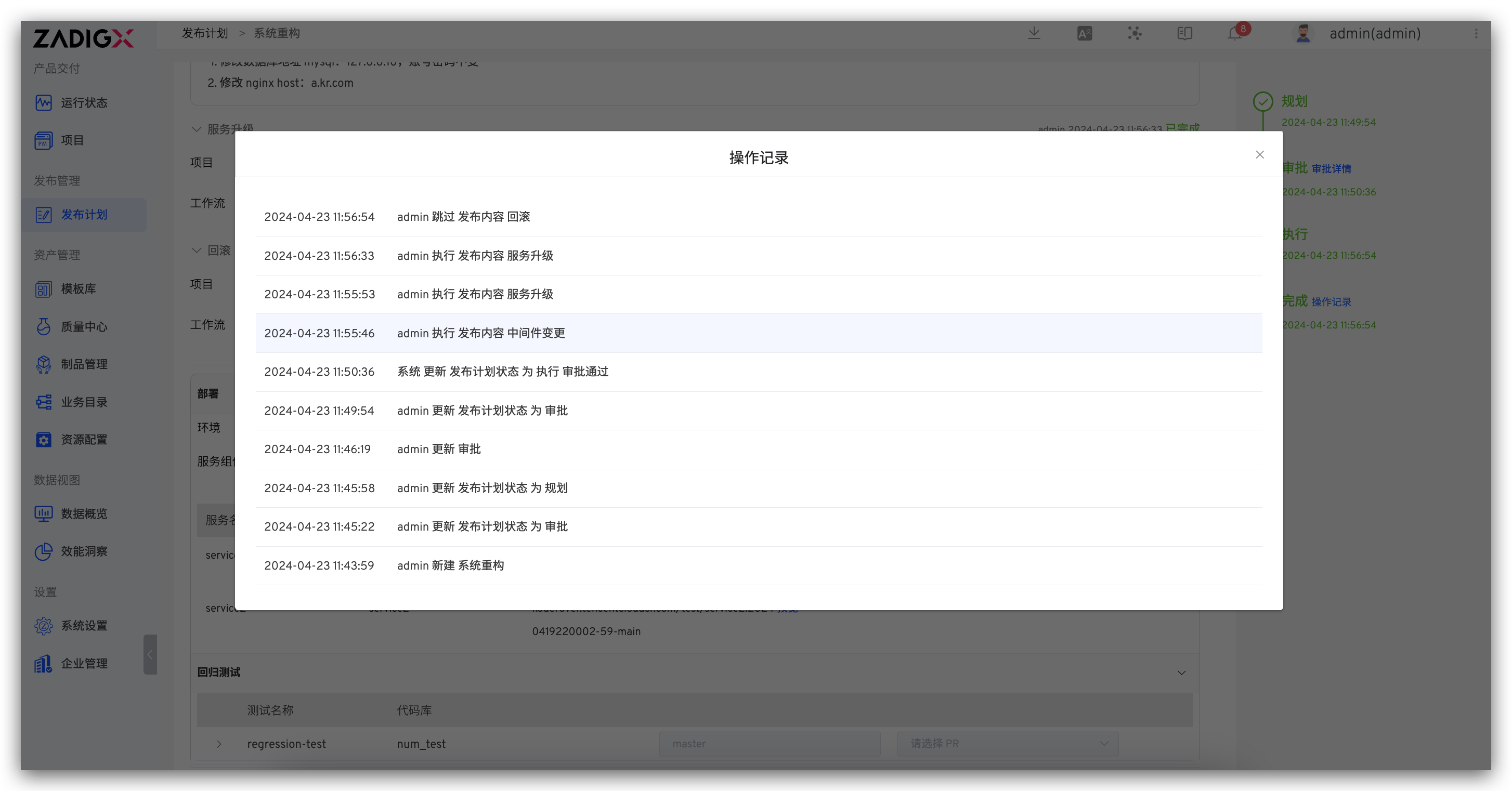1512x791 pixels.
Task: Open the 请选择 PR dropdown
Action: coord(1007,744)
